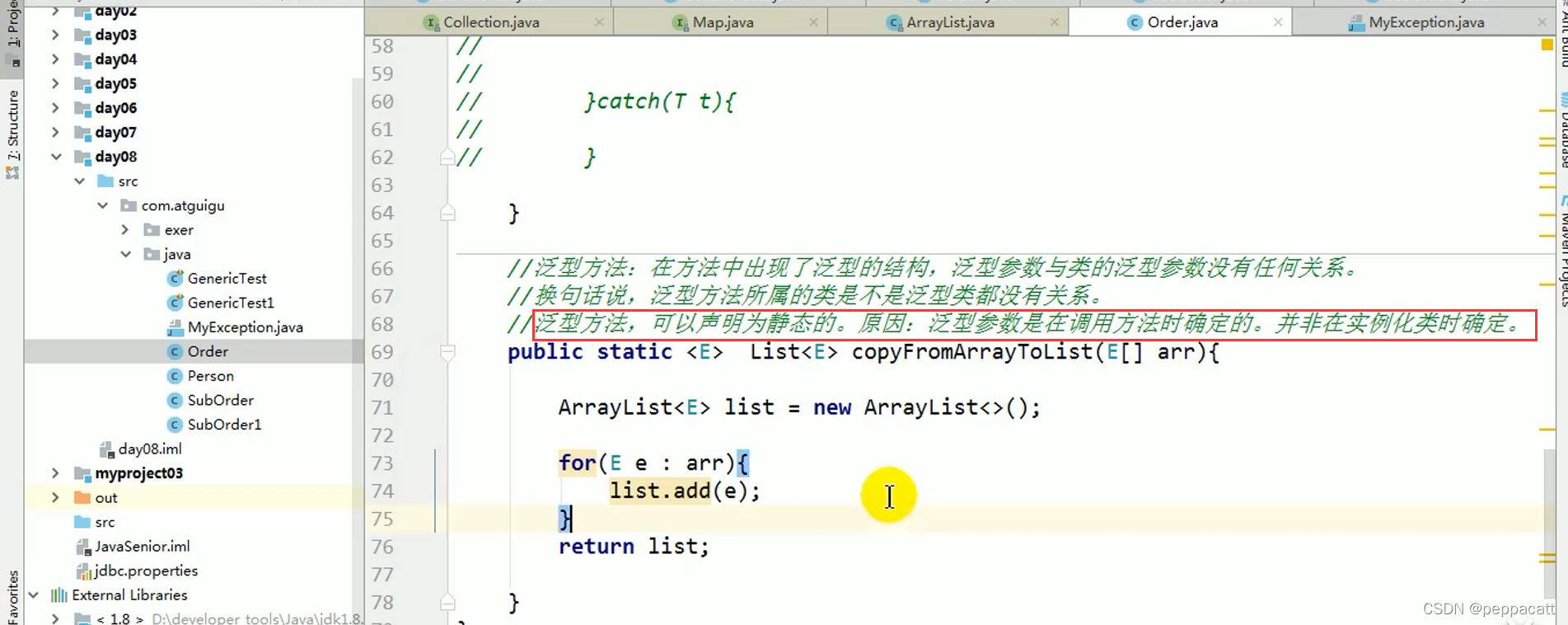Click the Person class icon

175,376
